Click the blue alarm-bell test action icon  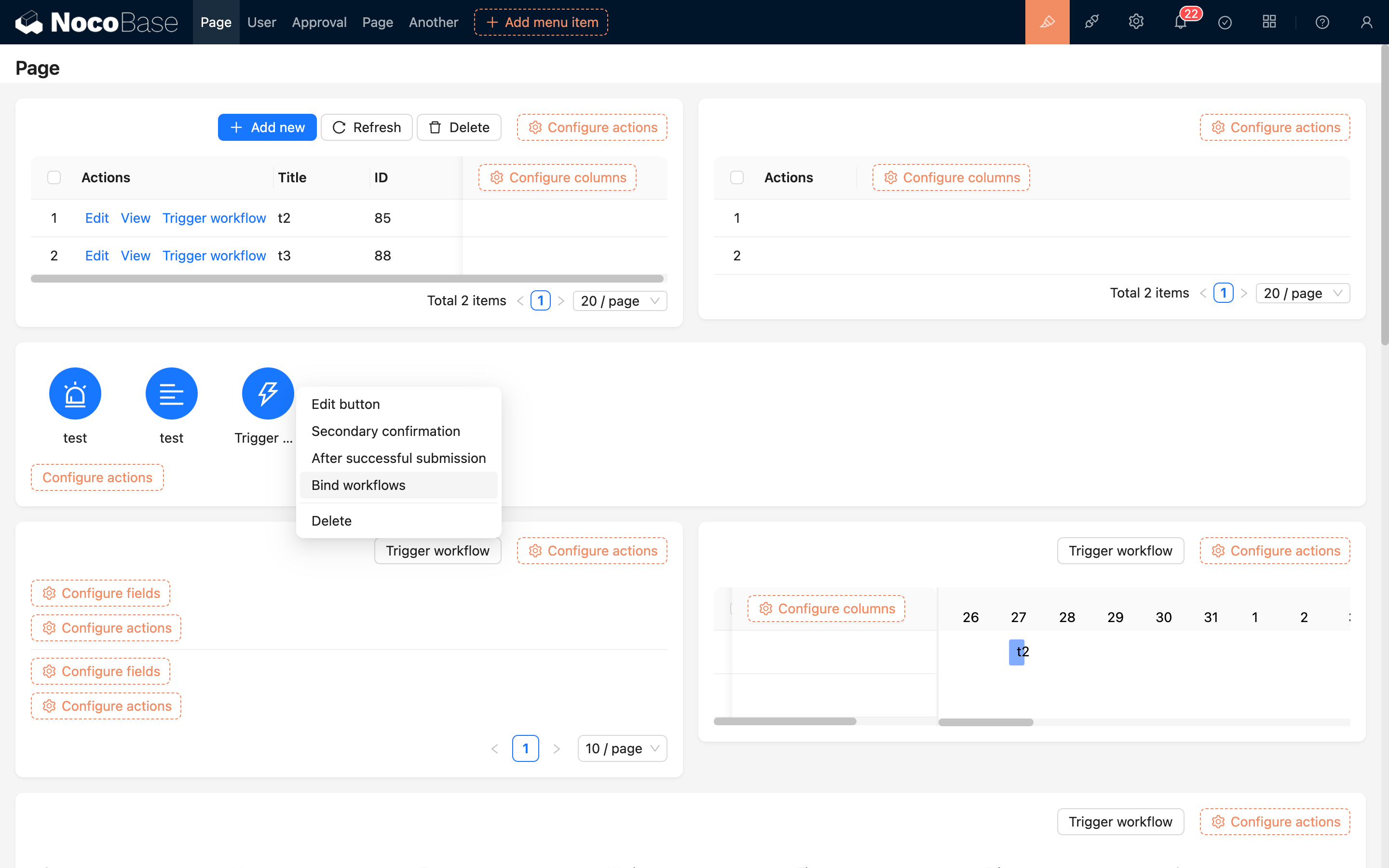(x=75, y=393)
